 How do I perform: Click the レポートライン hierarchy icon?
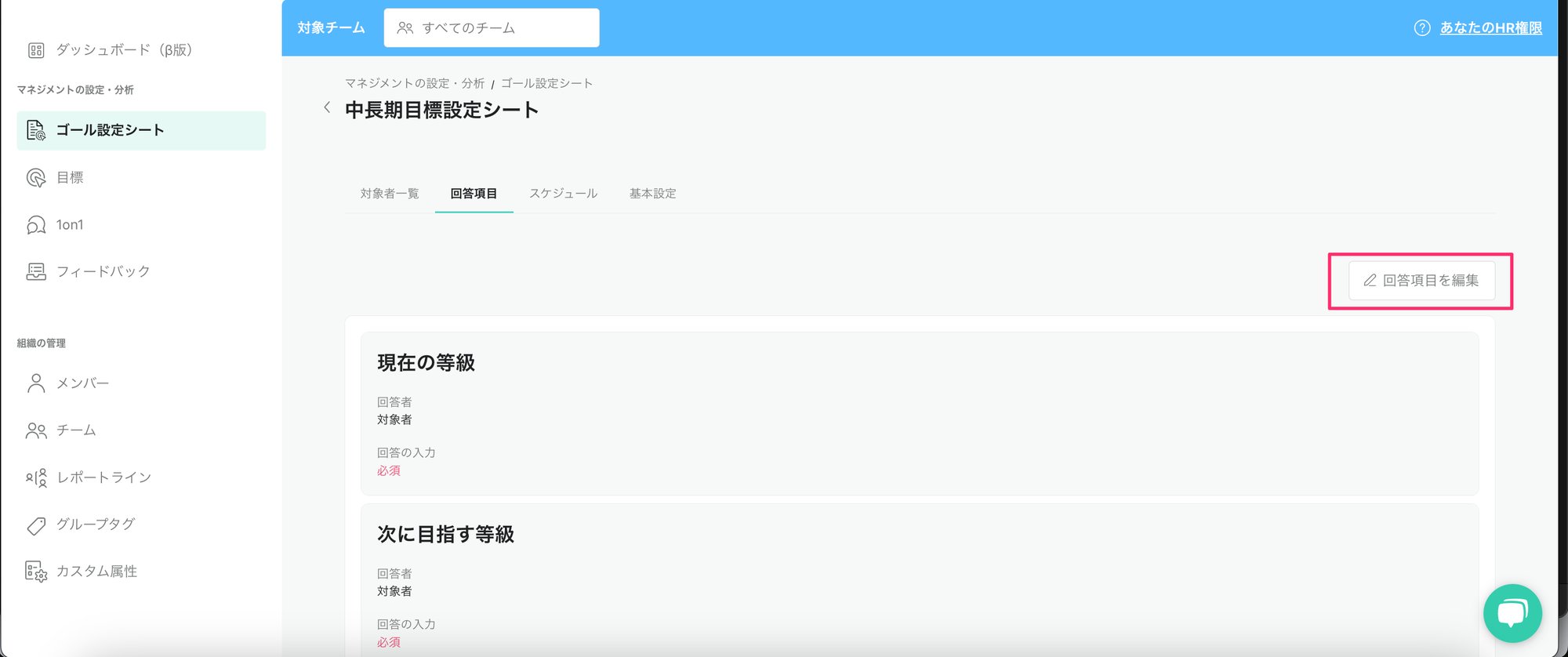click(36, 477)
